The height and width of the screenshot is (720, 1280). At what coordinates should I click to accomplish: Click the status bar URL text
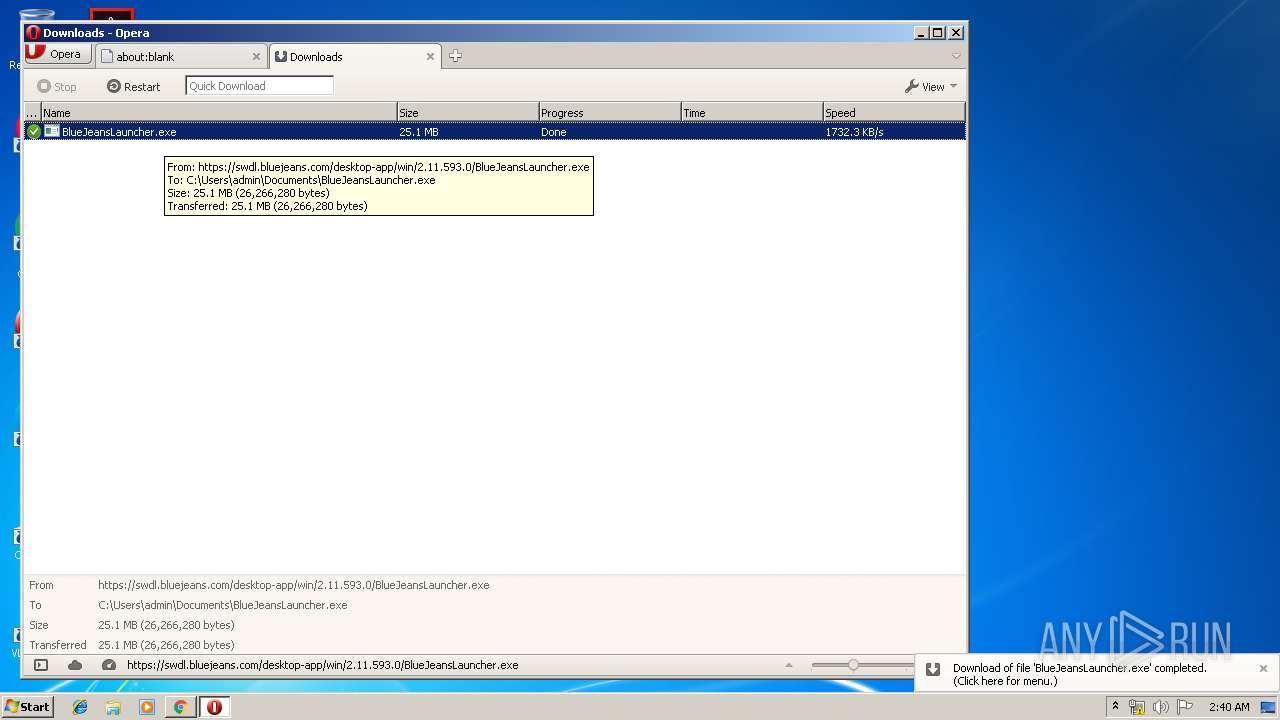pos(322,665)
